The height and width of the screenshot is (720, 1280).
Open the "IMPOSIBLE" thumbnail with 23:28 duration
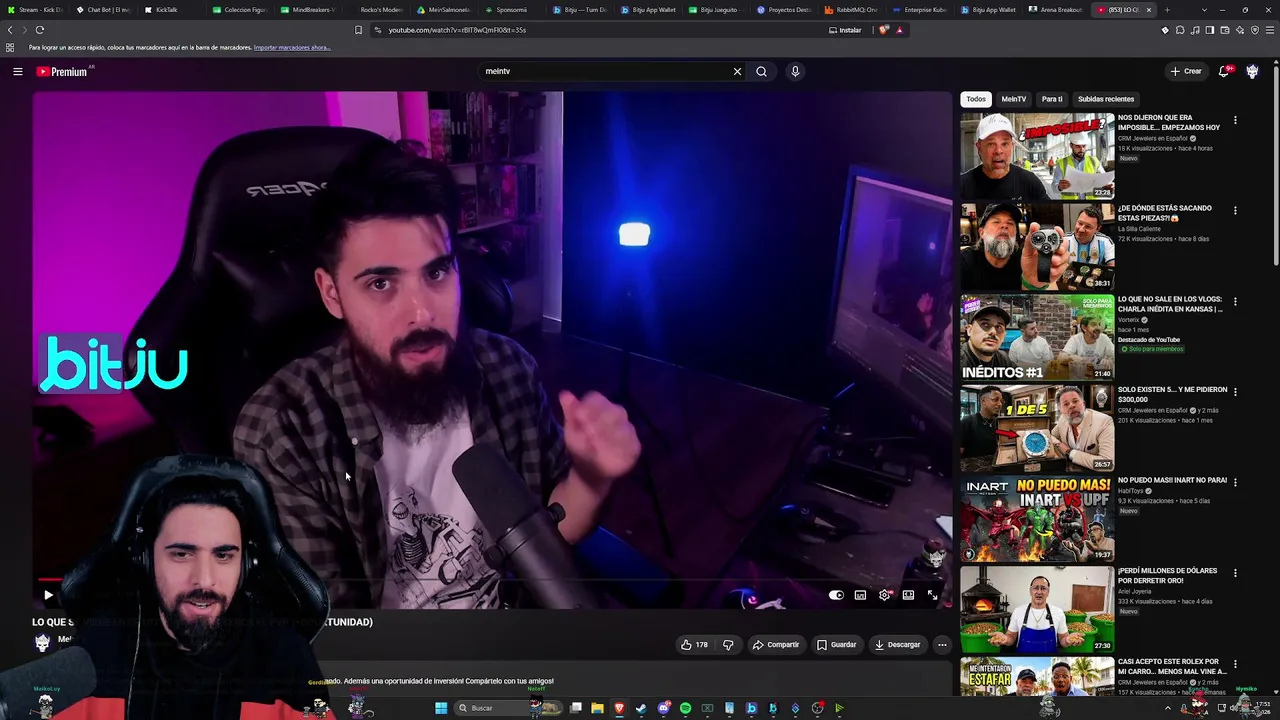(x=1037, y=156)
